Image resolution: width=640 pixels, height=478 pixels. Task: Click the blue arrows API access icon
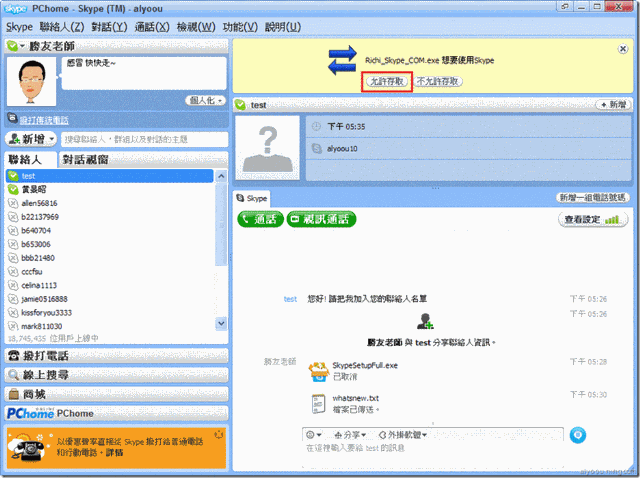coord(342,60)
